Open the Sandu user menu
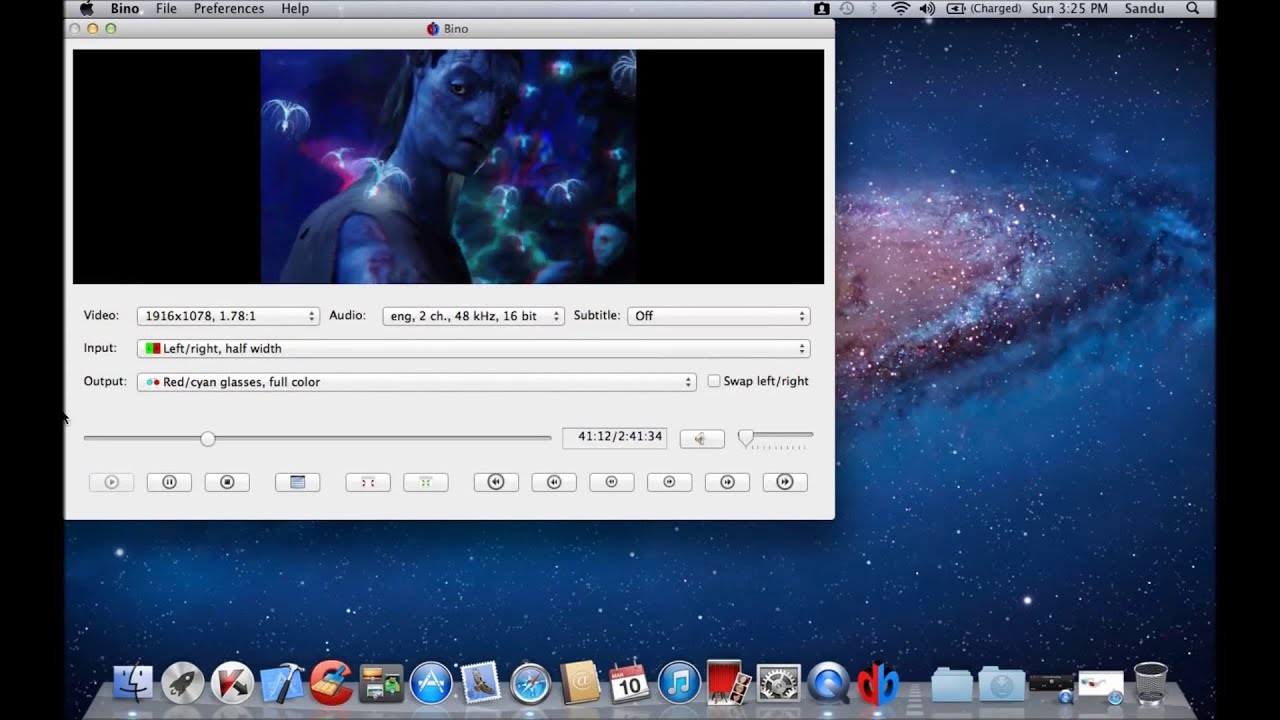 pyautogui.click(x=1144, y=8)
